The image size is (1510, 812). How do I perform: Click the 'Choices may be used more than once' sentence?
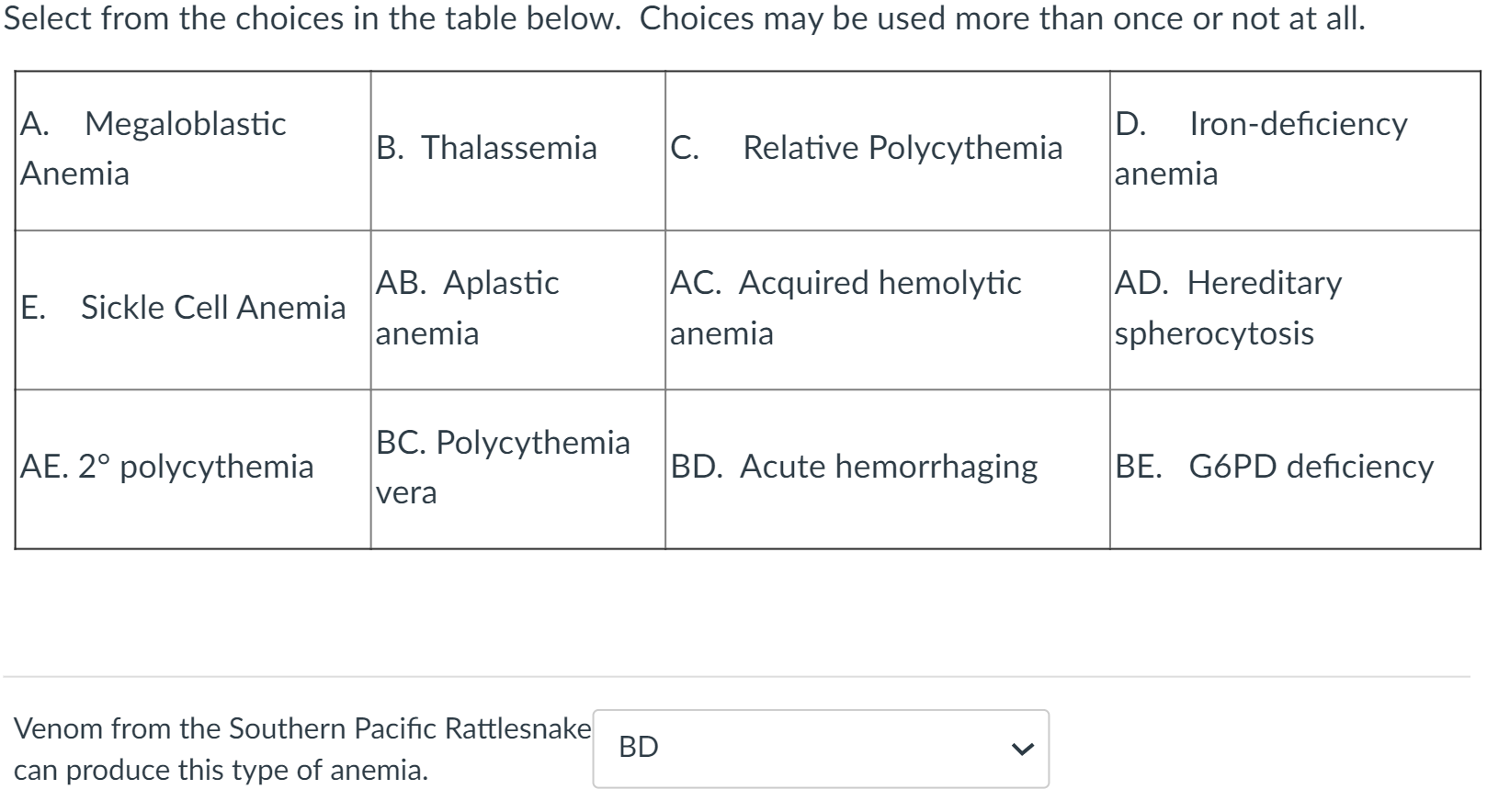tap(1002, 18)
